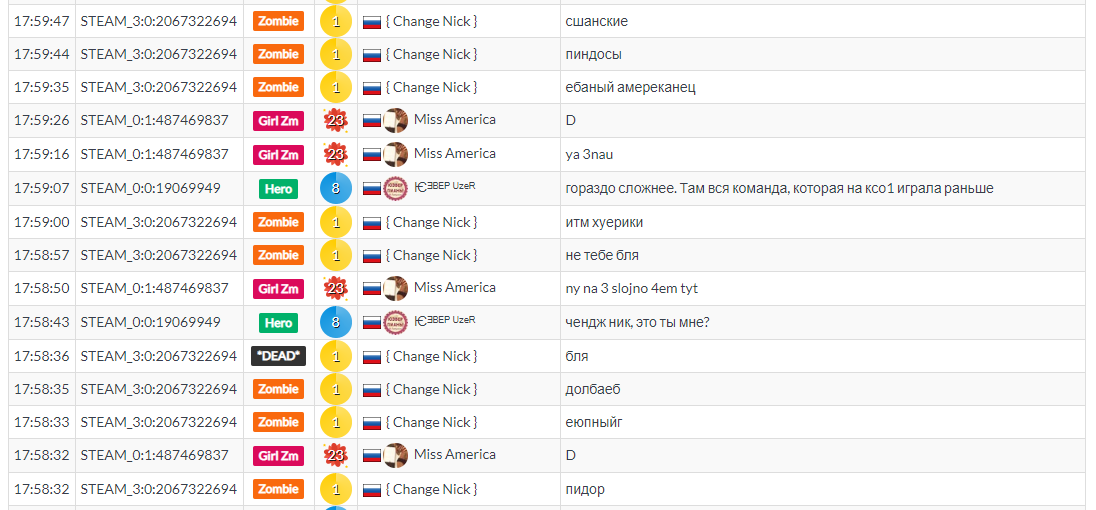Viewport: 1096px width, 510px height.
Task: Click STEAM_3:0:2067322694 ID at 17:59:00
Action: point(159,221)
